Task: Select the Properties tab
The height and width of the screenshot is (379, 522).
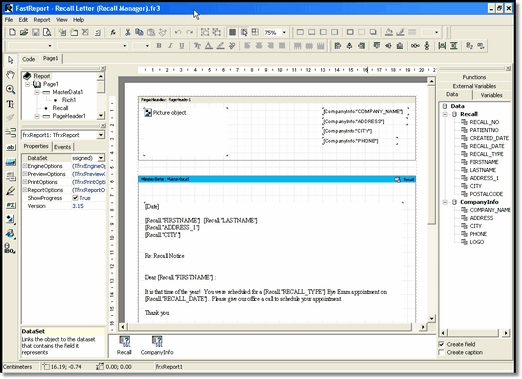Action: point(36,146)
